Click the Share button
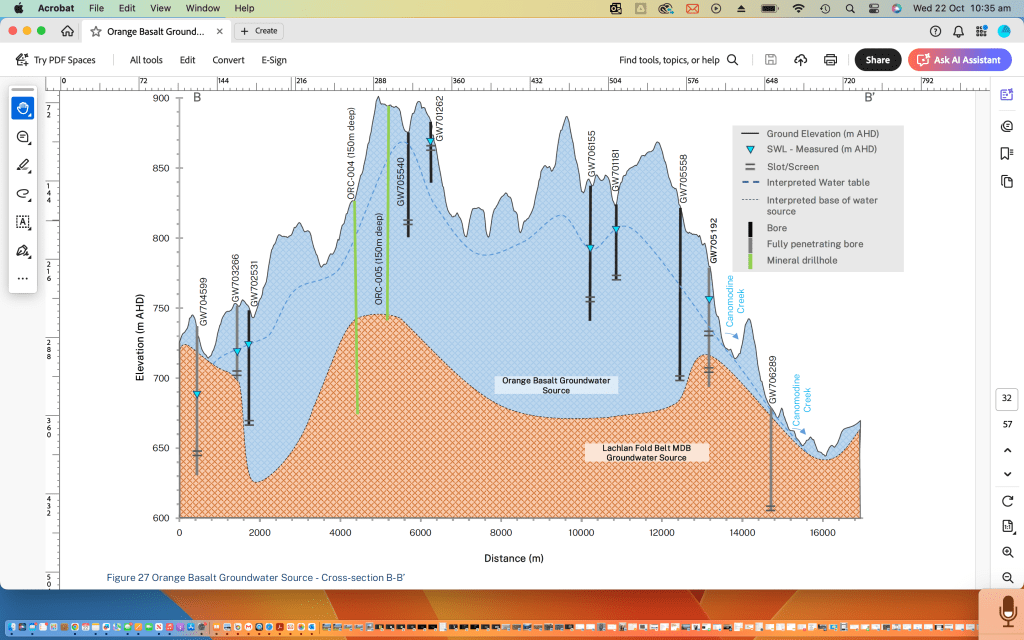Image resolution: width=1024 pixels, height=640 pixels. pos(877,60)
